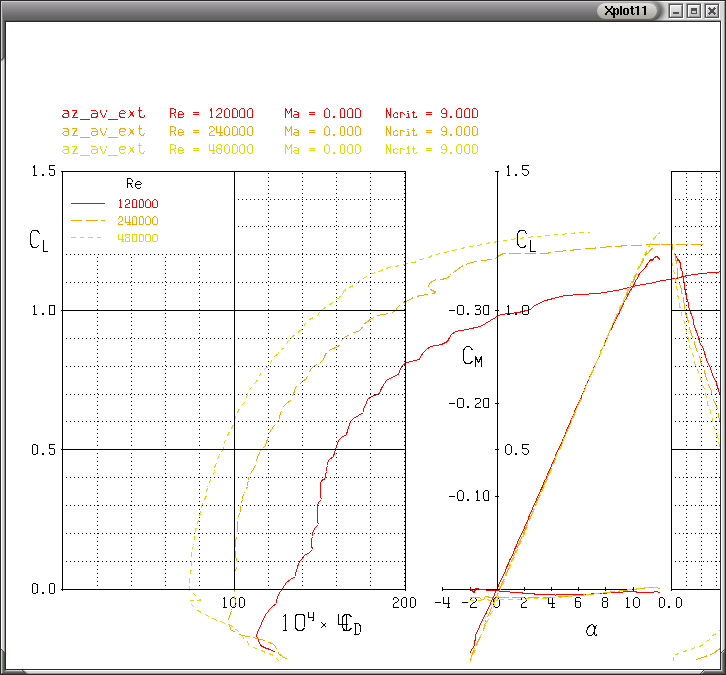Click legend entry 480000
Viewport: 726px width, 675px height.
[138, 238]
